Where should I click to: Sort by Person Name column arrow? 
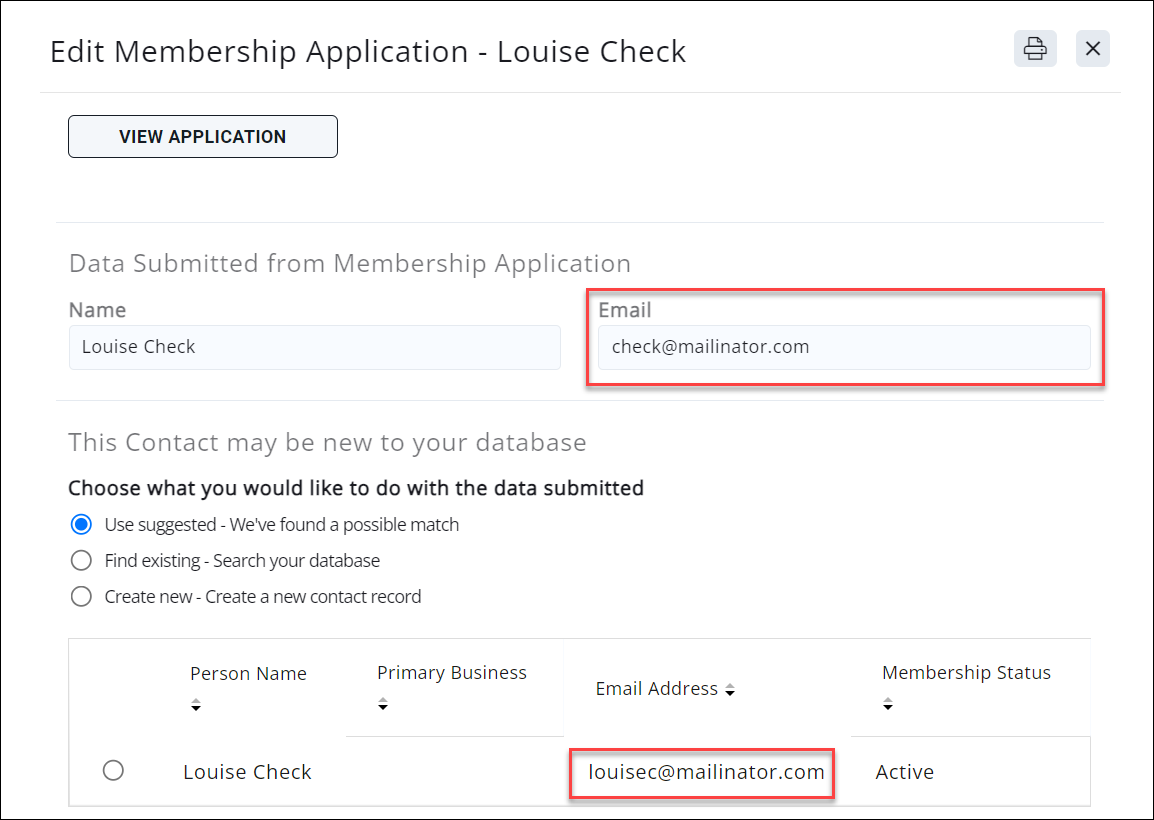[x=196, y=706]
